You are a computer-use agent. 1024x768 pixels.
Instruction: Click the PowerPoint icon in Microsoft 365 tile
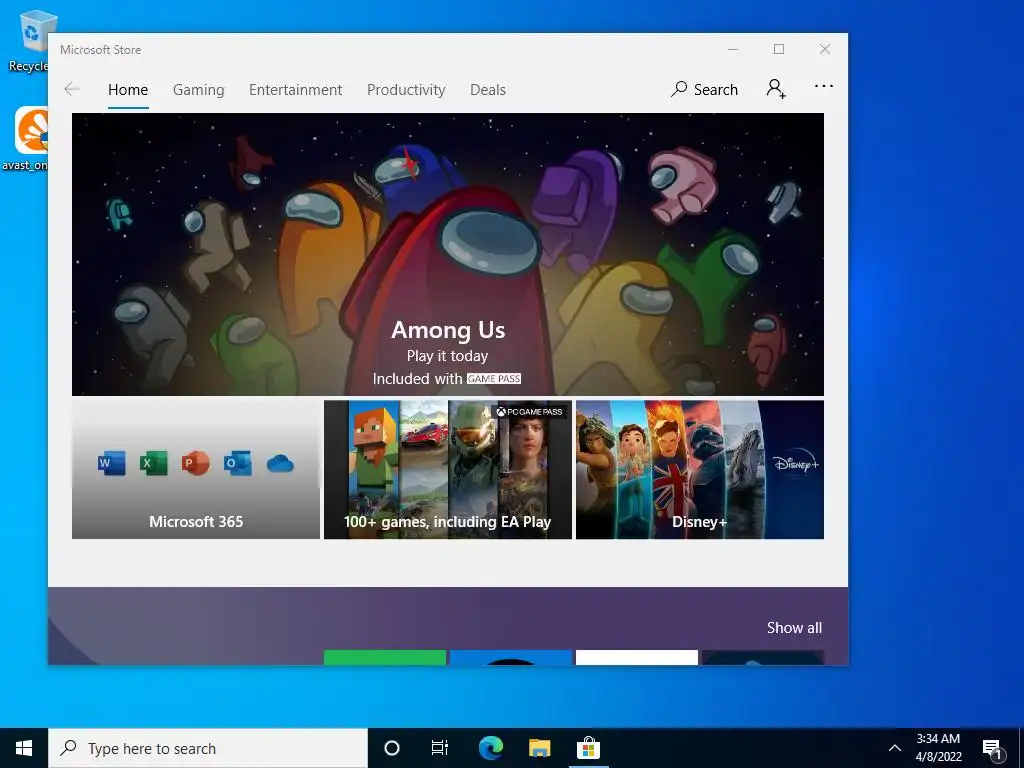[x=195, y=464]
